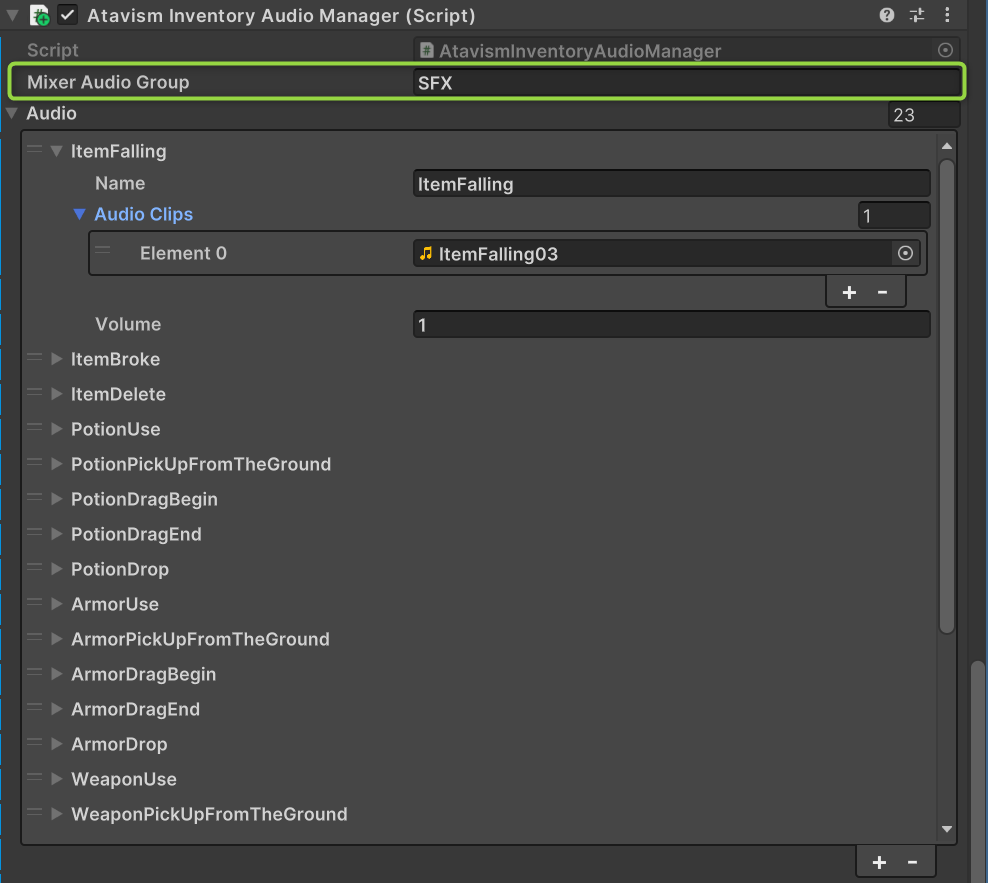Click drag handle of Element 0
The height and width of the screenshot is (883, 988).
coord(103,251)
